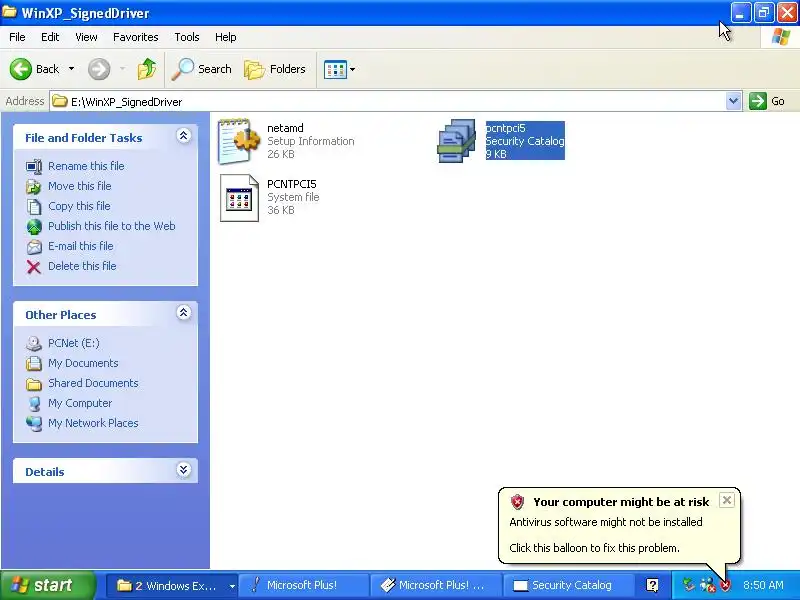This screenshot has width=800, height=600.
Task: Click the Publish to Web globe icon
Action: pos(34,227)
